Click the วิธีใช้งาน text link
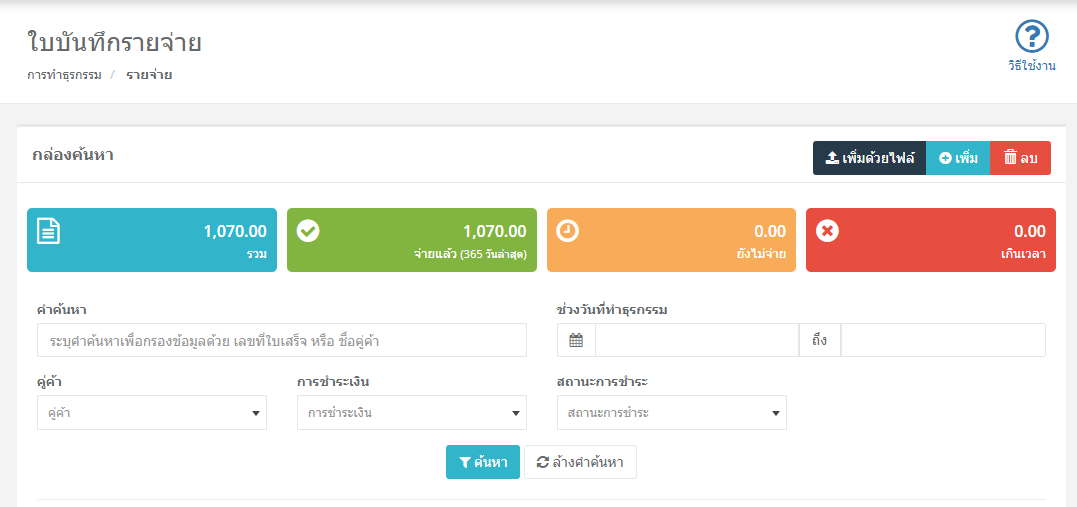Screen dimensions: 1077x507 click(1032, 66)
